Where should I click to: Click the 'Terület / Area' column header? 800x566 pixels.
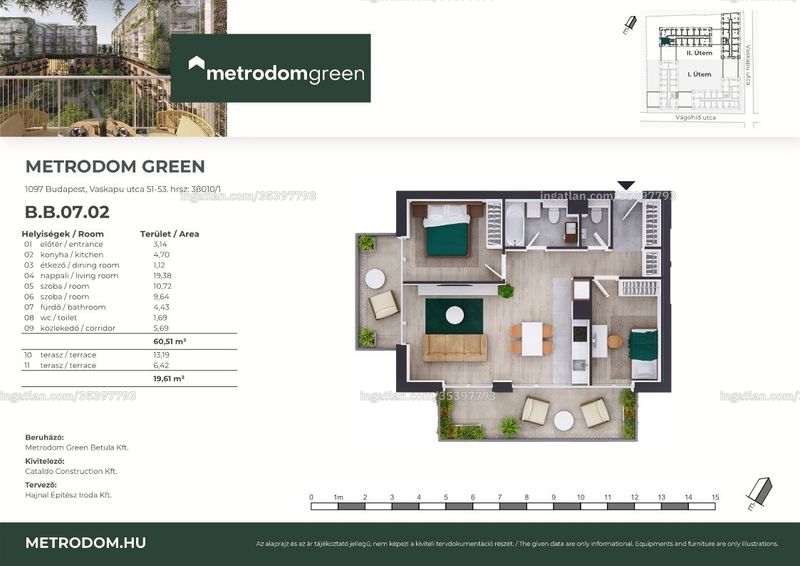click(x=169, y=234)
